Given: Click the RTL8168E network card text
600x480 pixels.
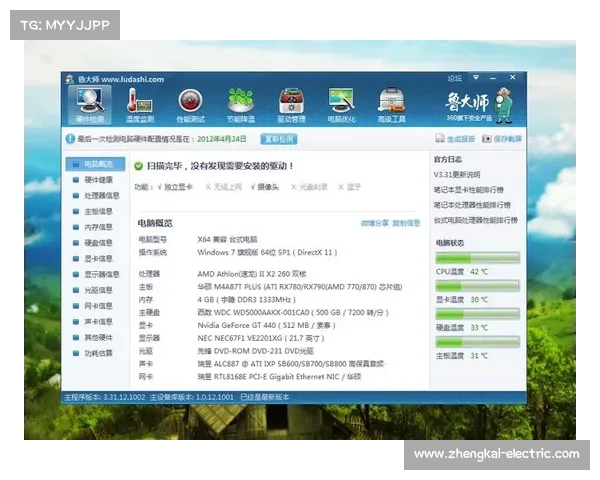Looking at the screenshot, I should point(279,377).
